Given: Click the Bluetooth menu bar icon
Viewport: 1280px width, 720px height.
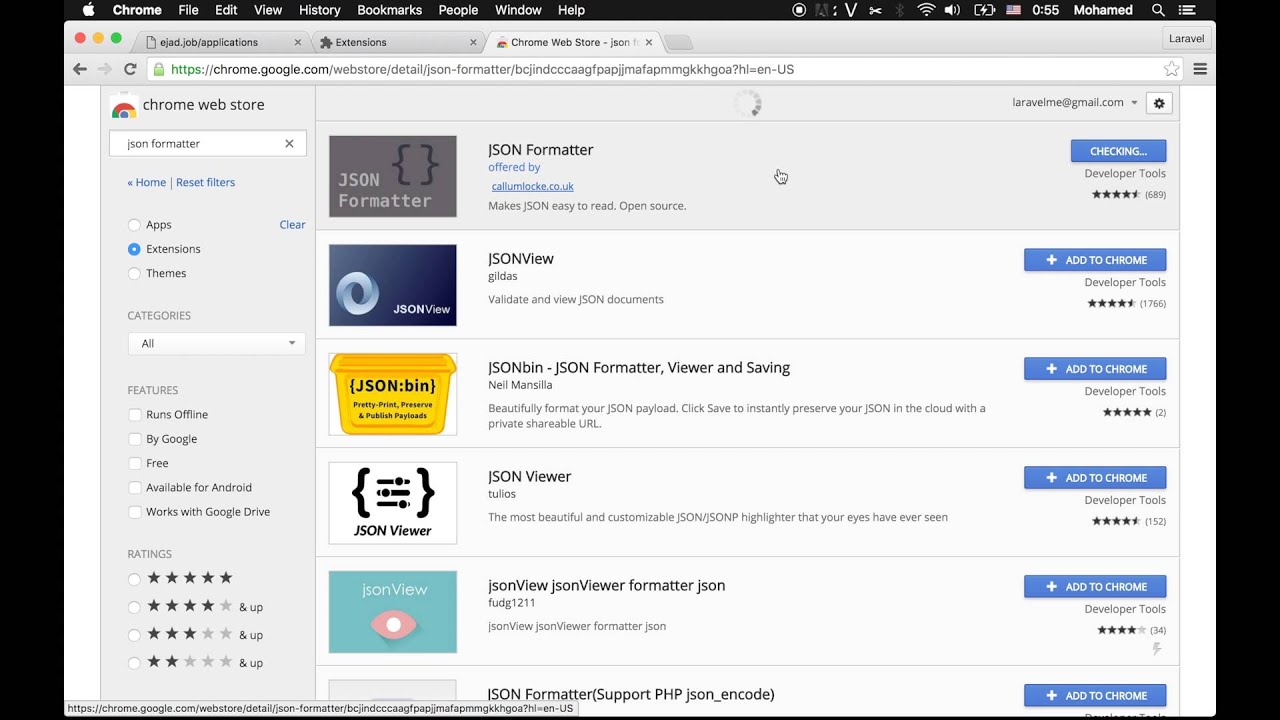Looking at the screenshot, I should pos(899,10).
